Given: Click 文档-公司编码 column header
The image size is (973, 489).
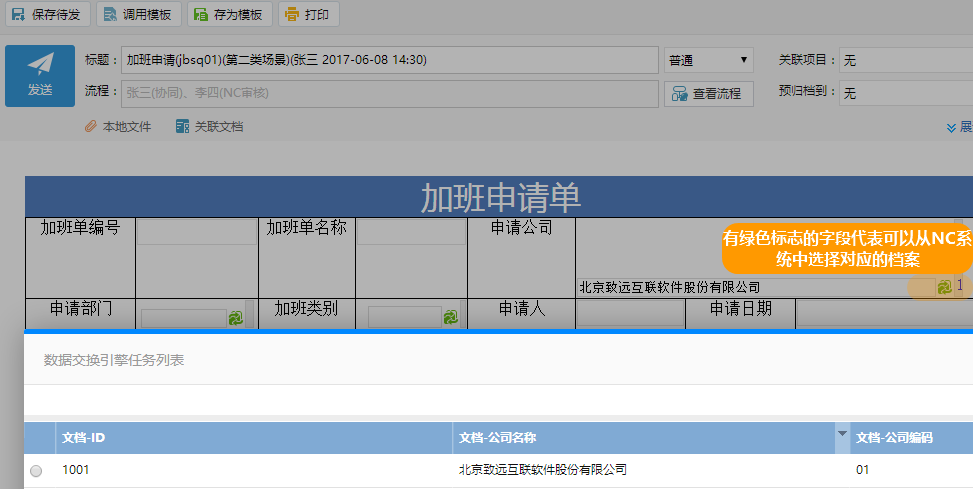Looking at the screenshot, I should [912, 438].
